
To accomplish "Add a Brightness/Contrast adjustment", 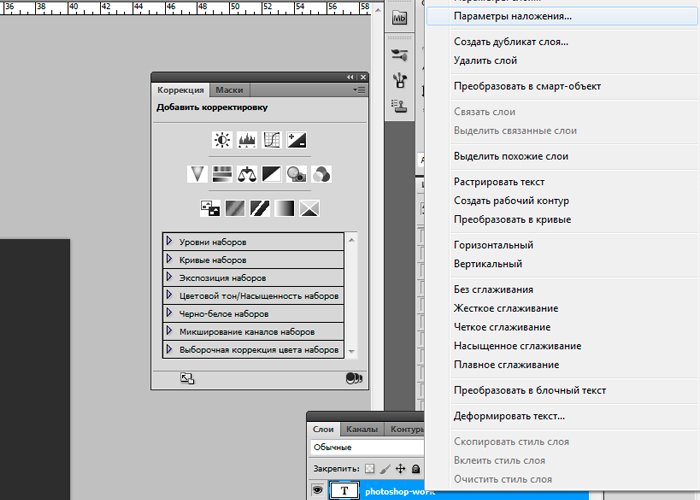I will [x=221, y=140].
